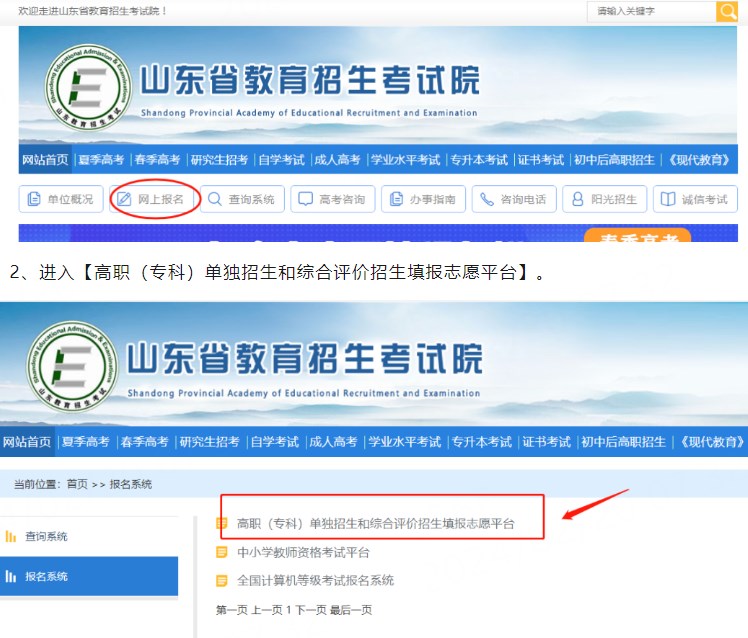Open 自学考试 in lower navigation bar
This screenshot has height=638, width=748.
275,442
